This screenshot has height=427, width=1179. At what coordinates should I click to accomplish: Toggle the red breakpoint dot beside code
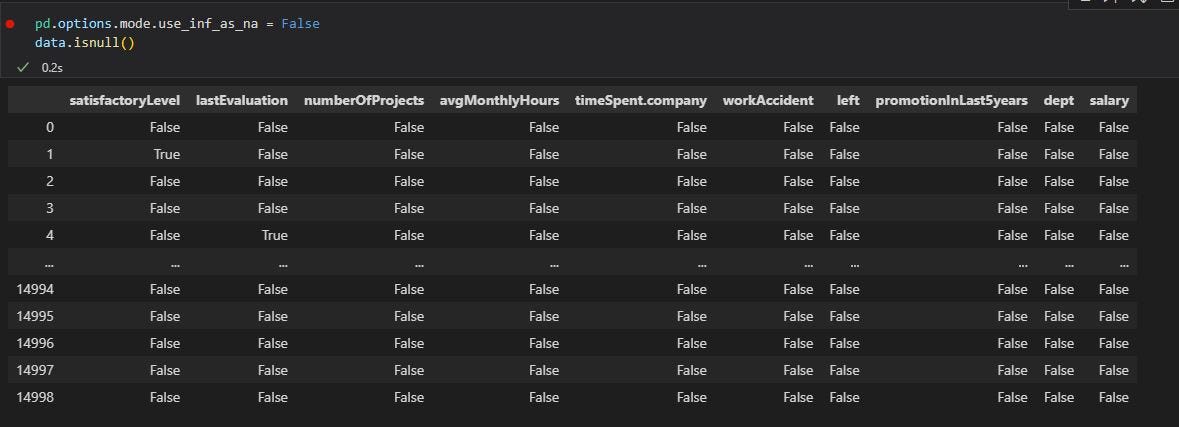(10, 24)
